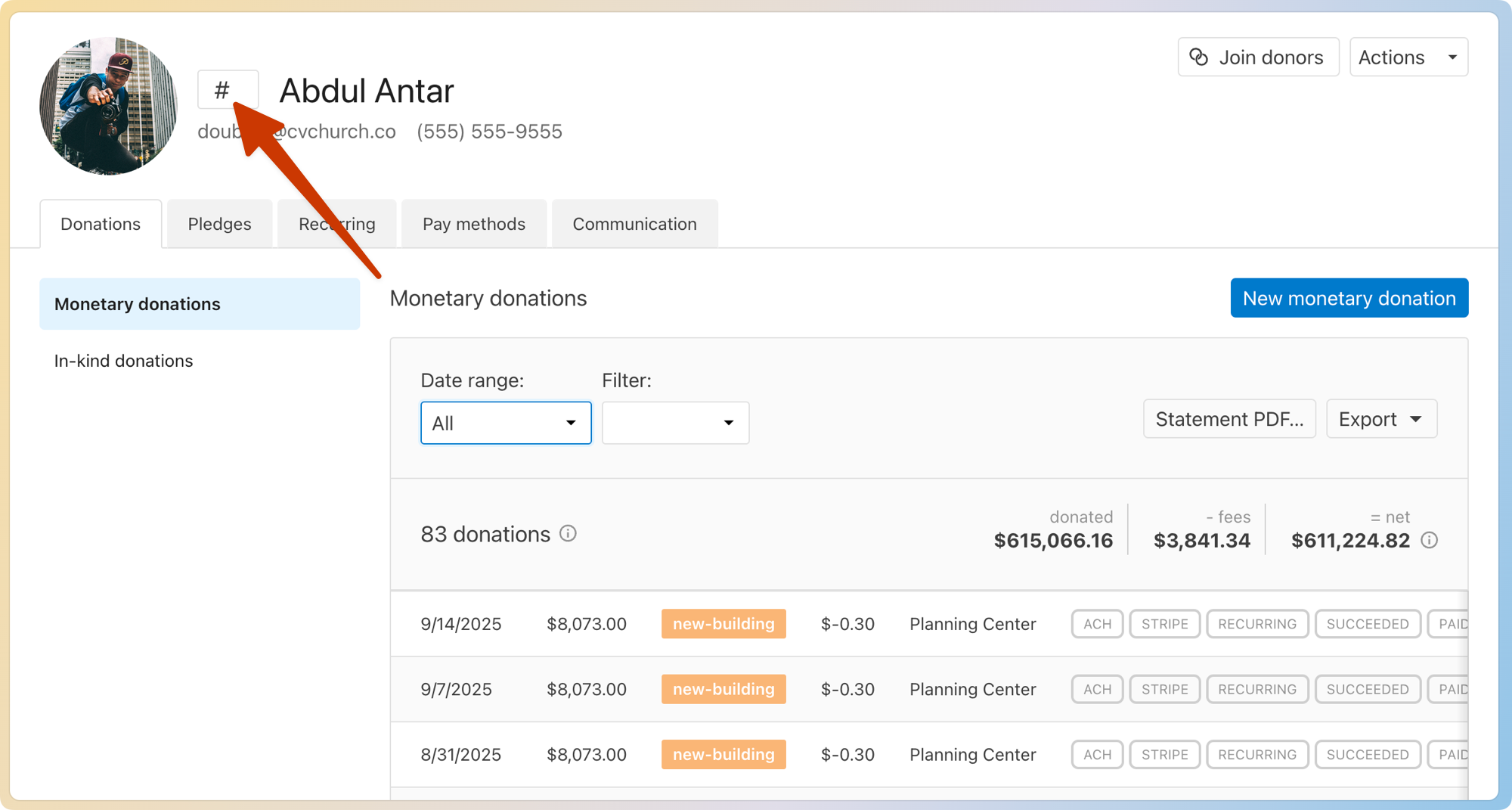Open the Actions dropdown menu

[x=1408, y=57]
